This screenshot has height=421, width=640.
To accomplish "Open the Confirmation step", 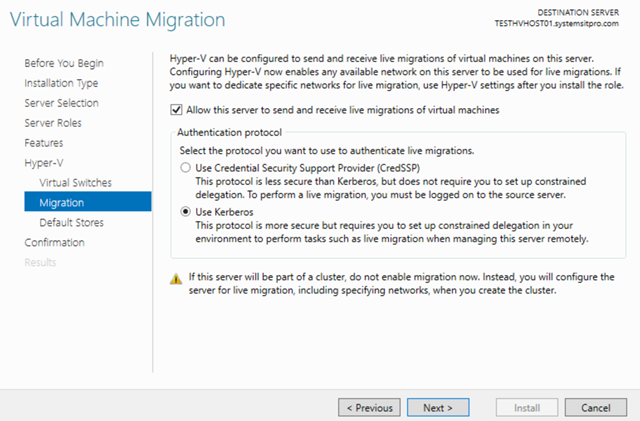I will pyautogui.click(x=55, y=243).
